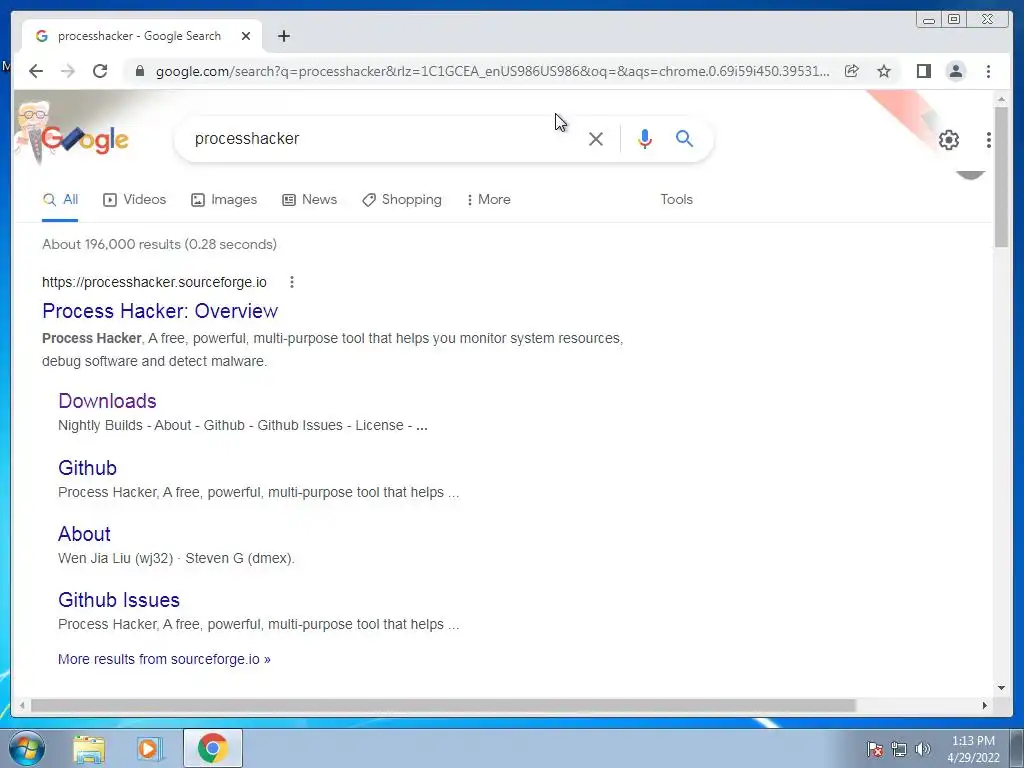The image size is (1024, 768).
Task: Click the Chrome taskbar icon
Action: tap(213, 748)
